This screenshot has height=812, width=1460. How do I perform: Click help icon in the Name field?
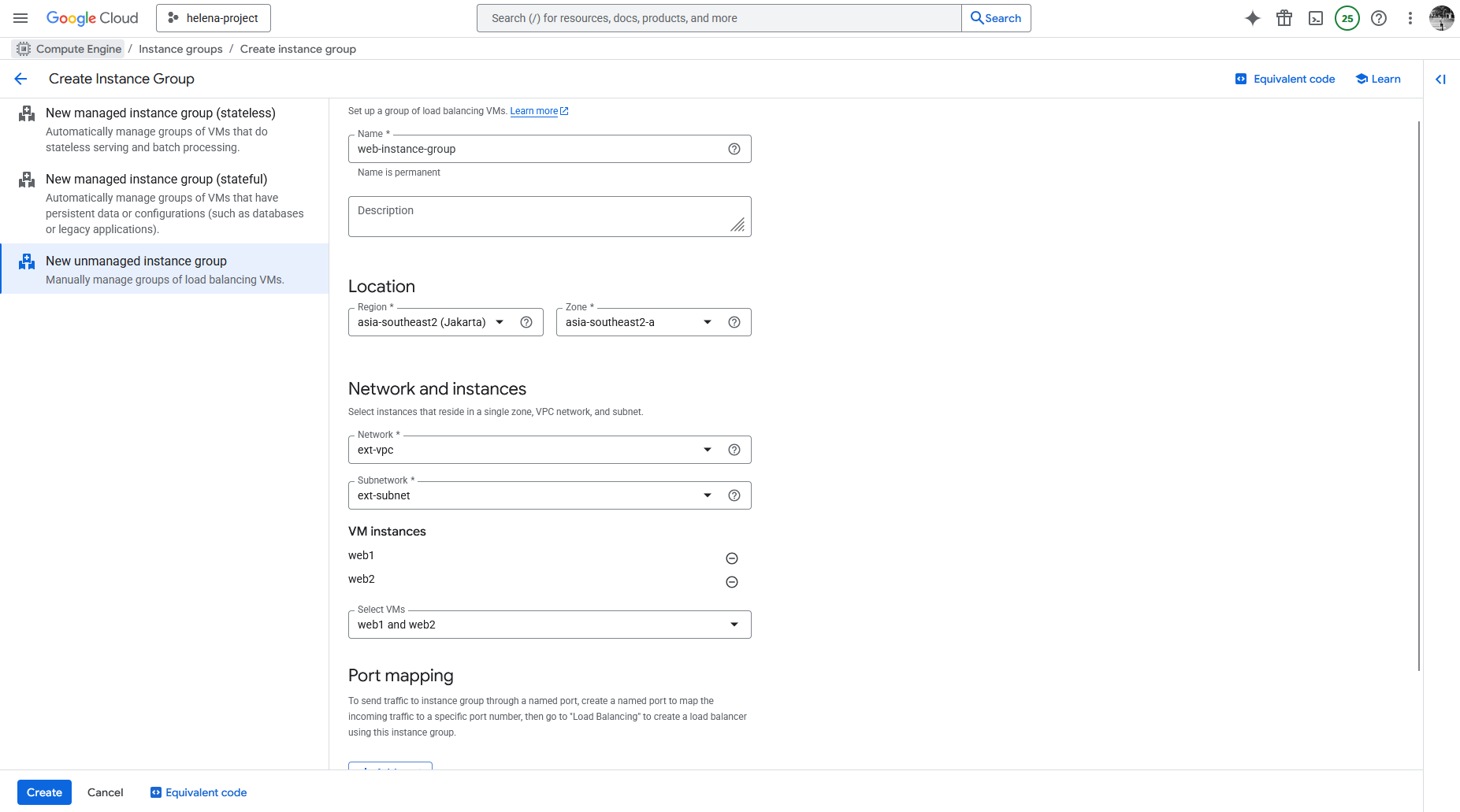734,149
